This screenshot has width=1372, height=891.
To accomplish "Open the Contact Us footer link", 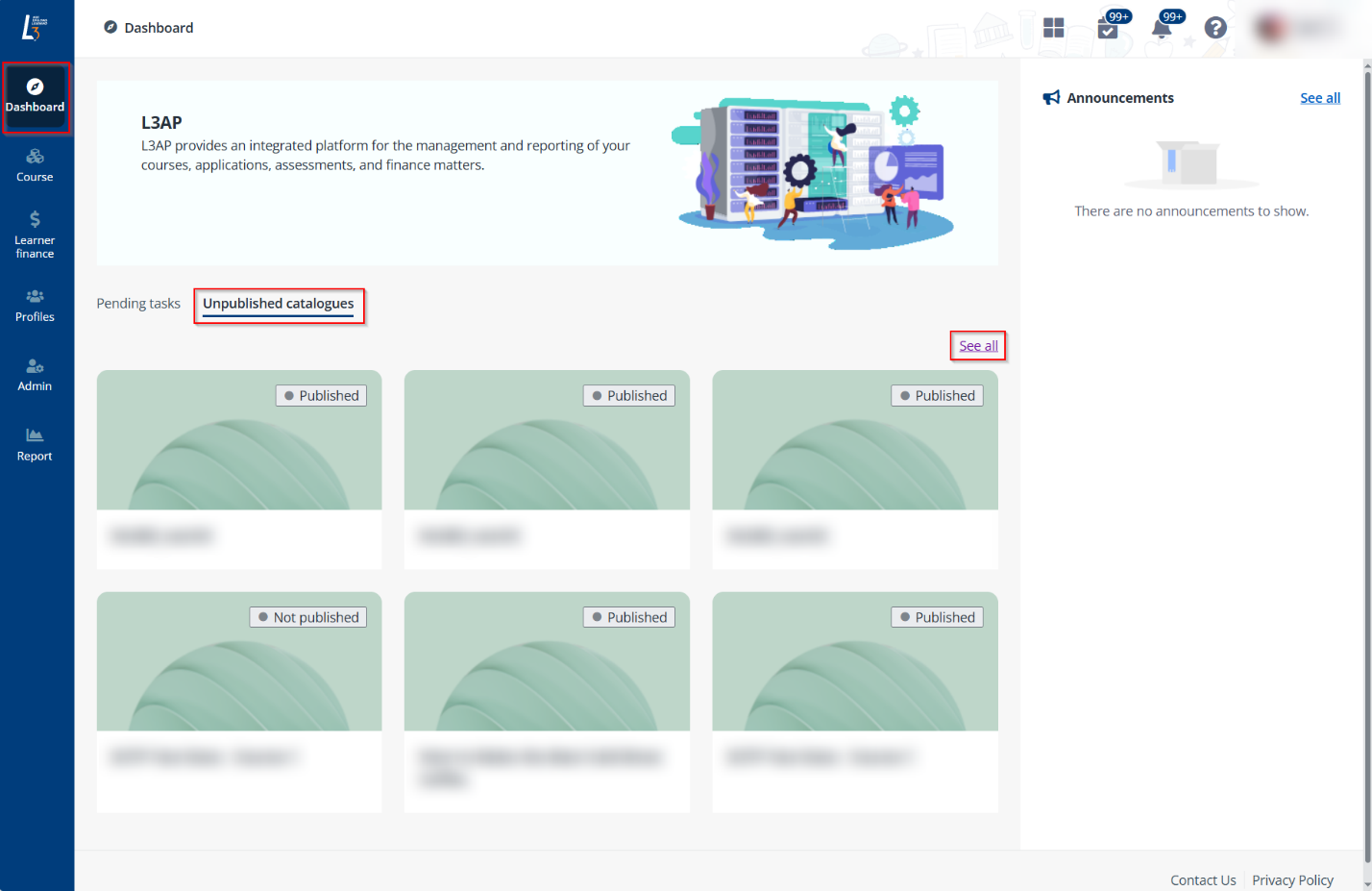I will 1202,879.
